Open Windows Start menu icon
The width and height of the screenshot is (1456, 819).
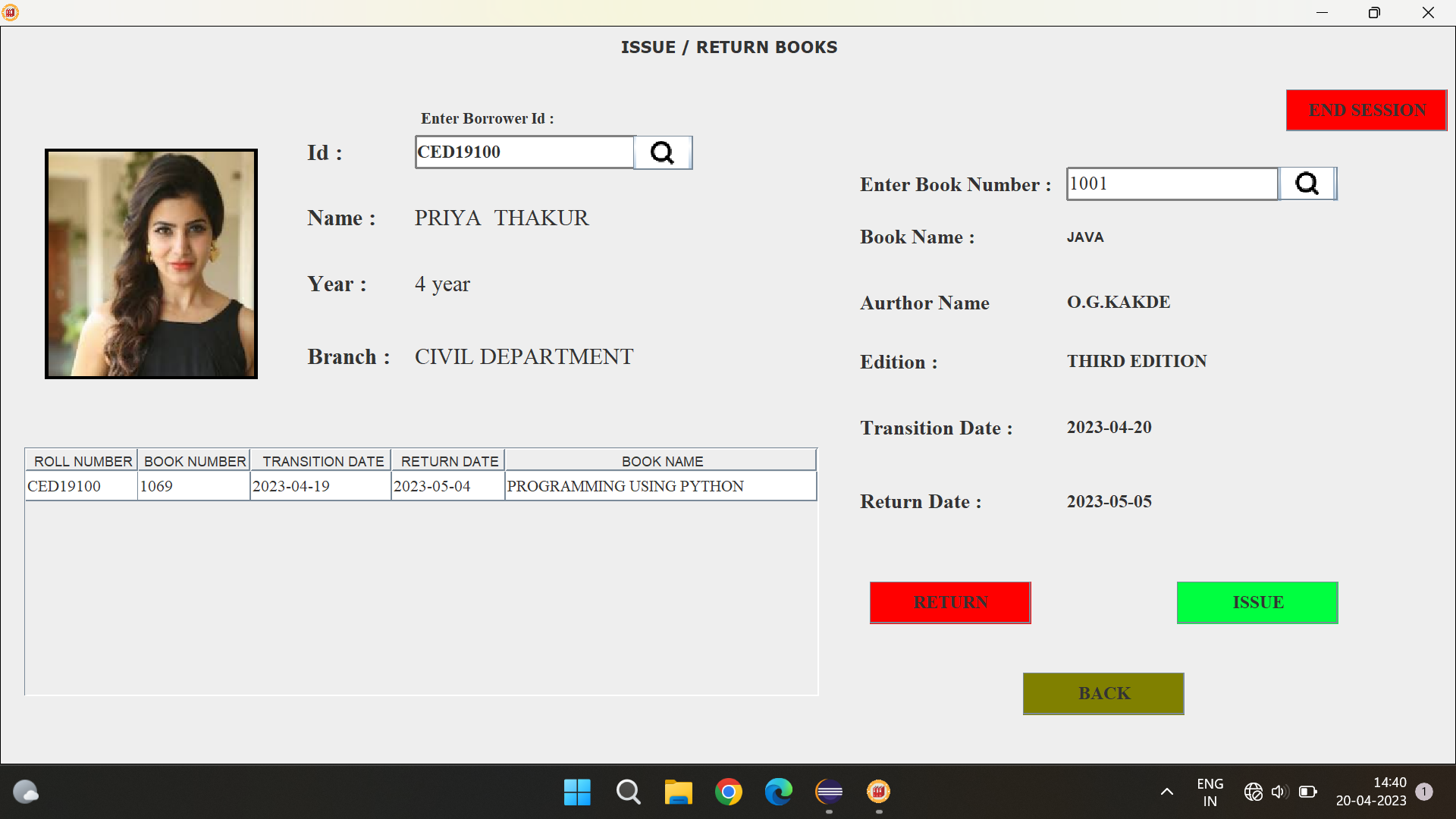pyautogui.click(x=577, y=792)
